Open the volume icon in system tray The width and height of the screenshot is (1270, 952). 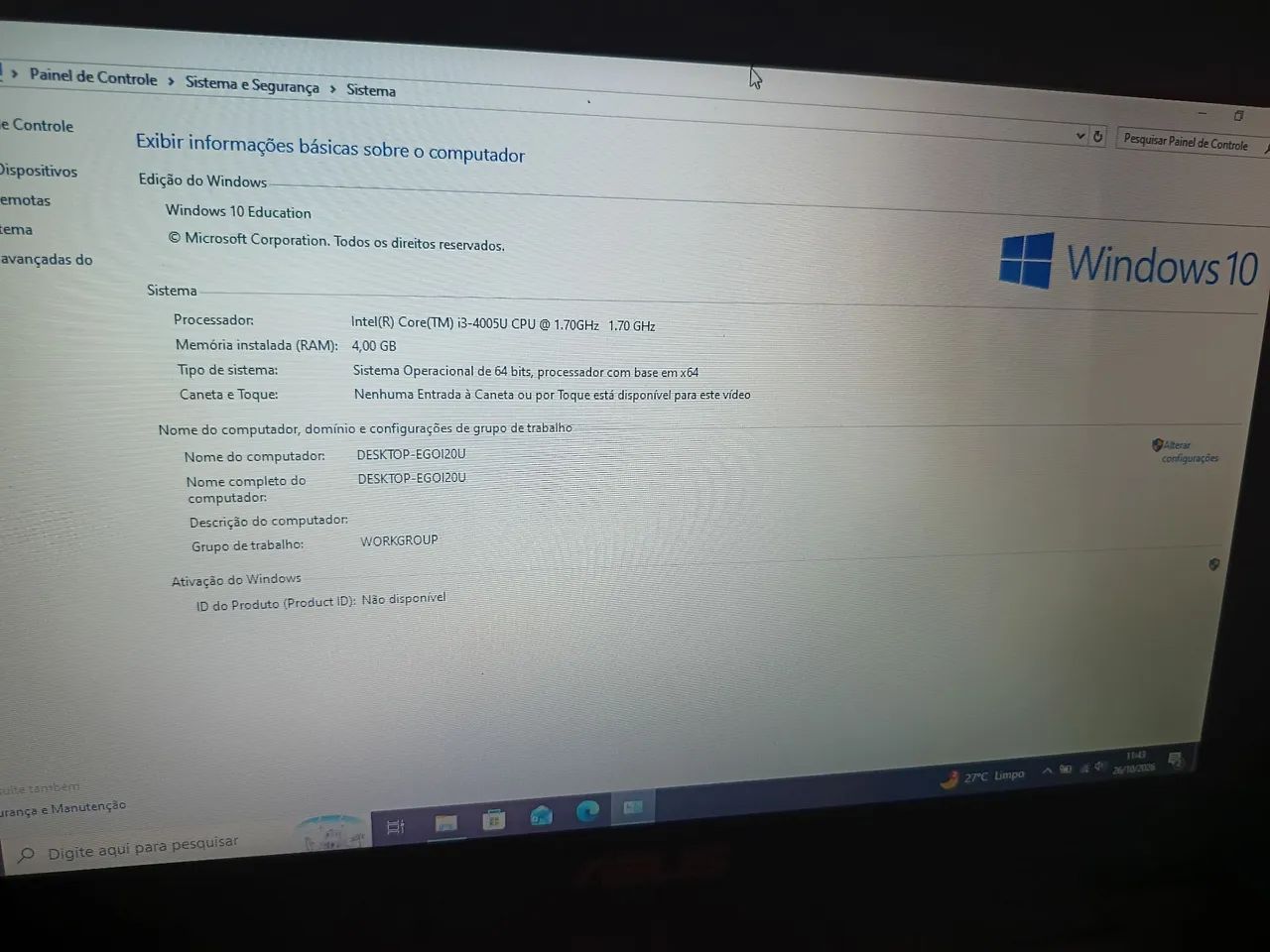[x=1100, y=766]
